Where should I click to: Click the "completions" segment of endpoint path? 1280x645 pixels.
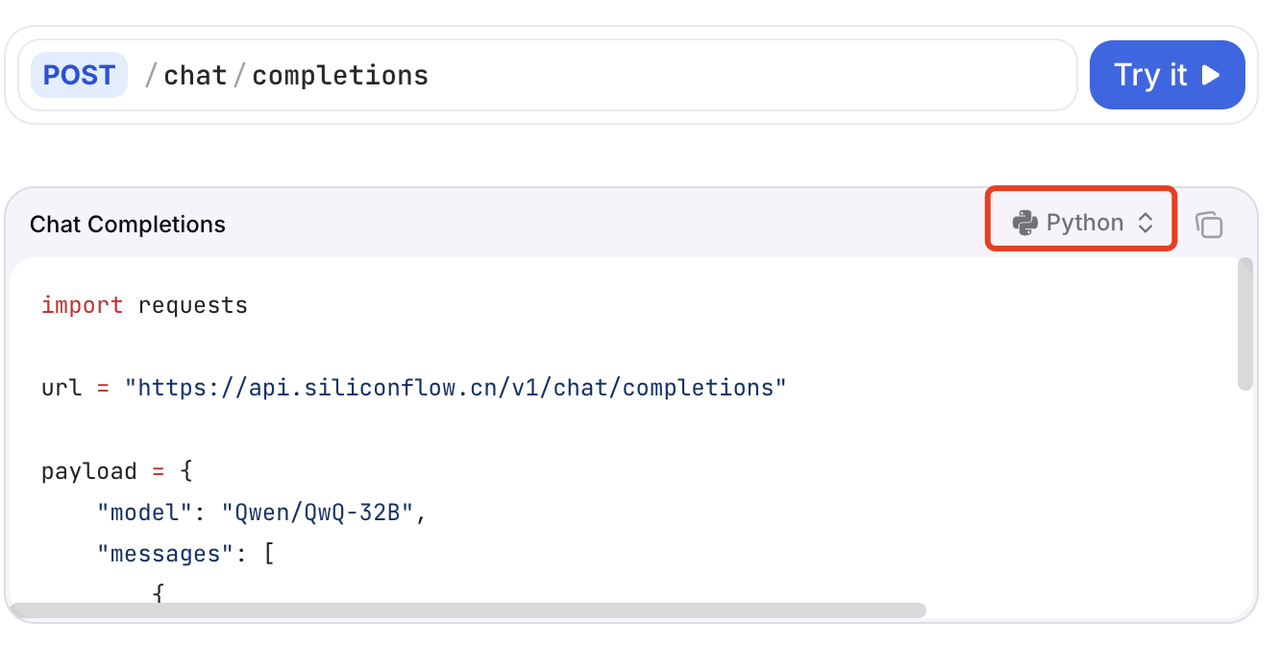click(340, 75)
